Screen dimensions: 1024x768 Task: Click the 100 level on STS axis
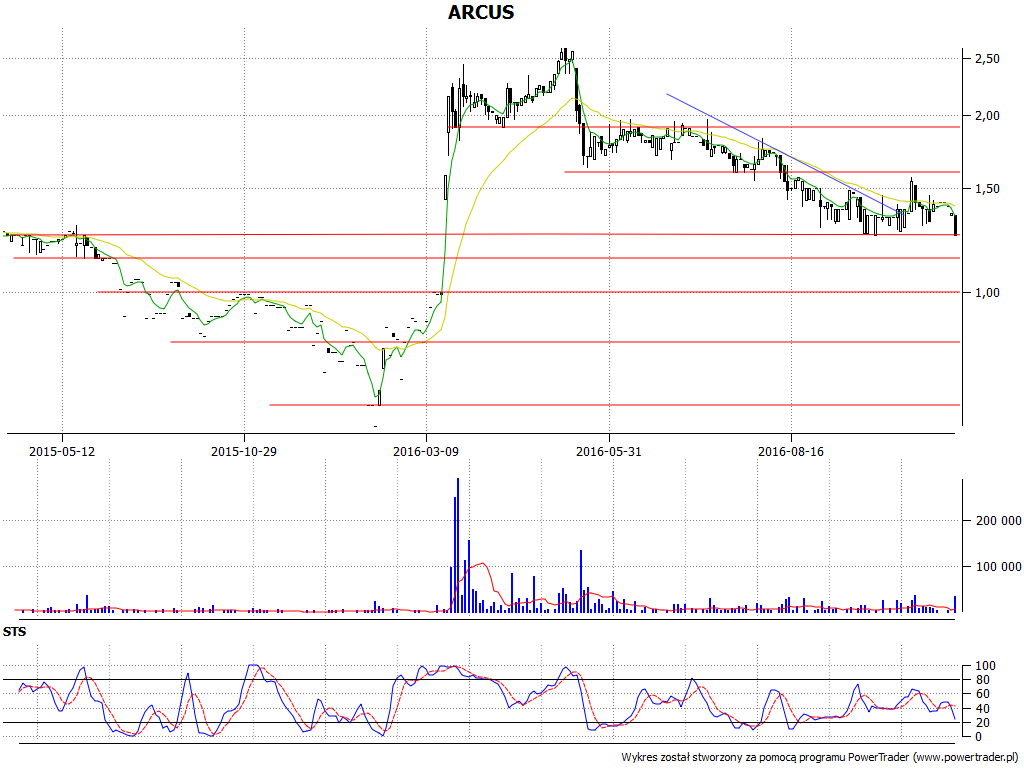click(x=985, y=666)
